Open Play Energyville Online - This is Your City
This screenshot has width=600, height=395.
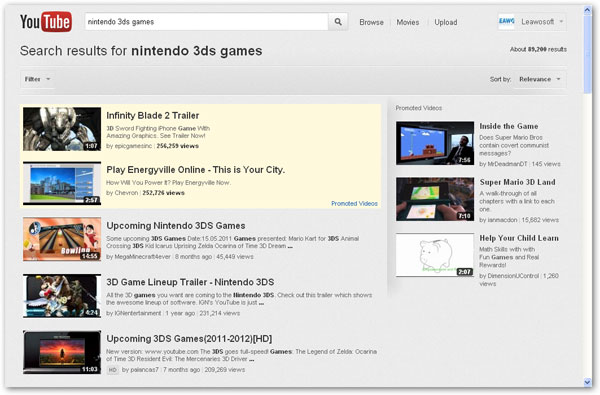[x=196, y=170]
